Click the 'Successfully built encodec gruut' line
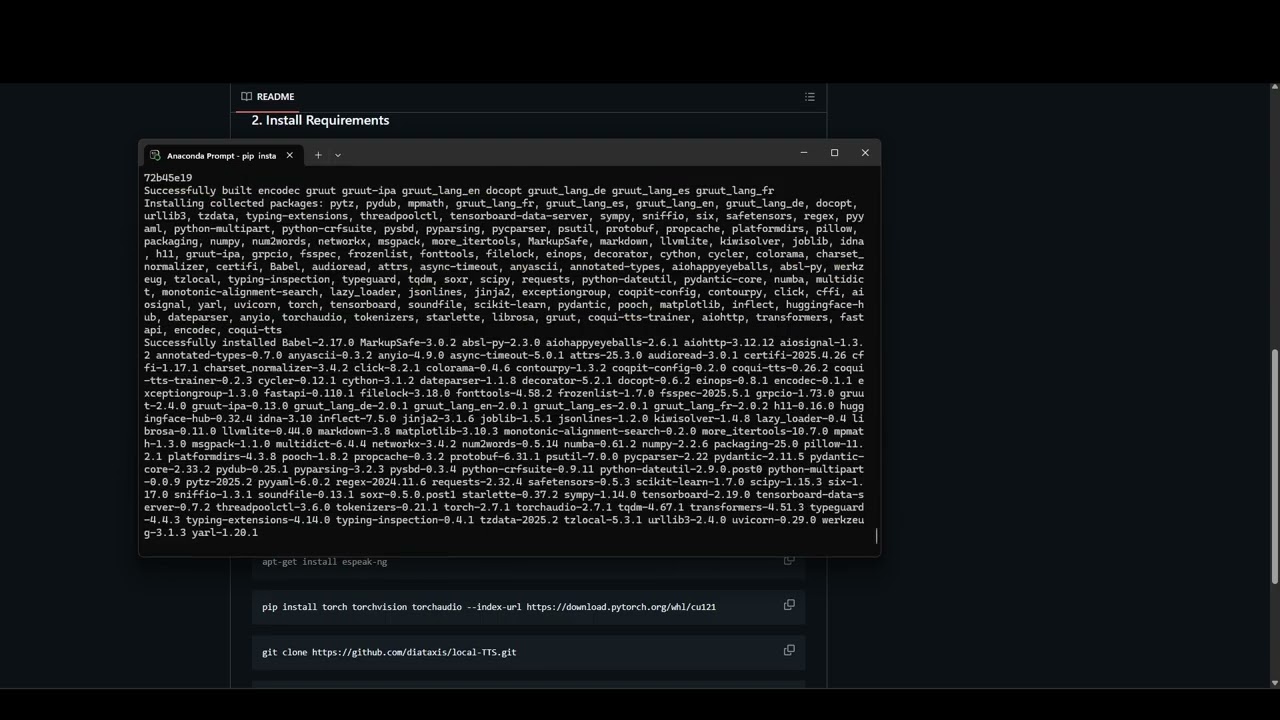 [x=459, y=191]
